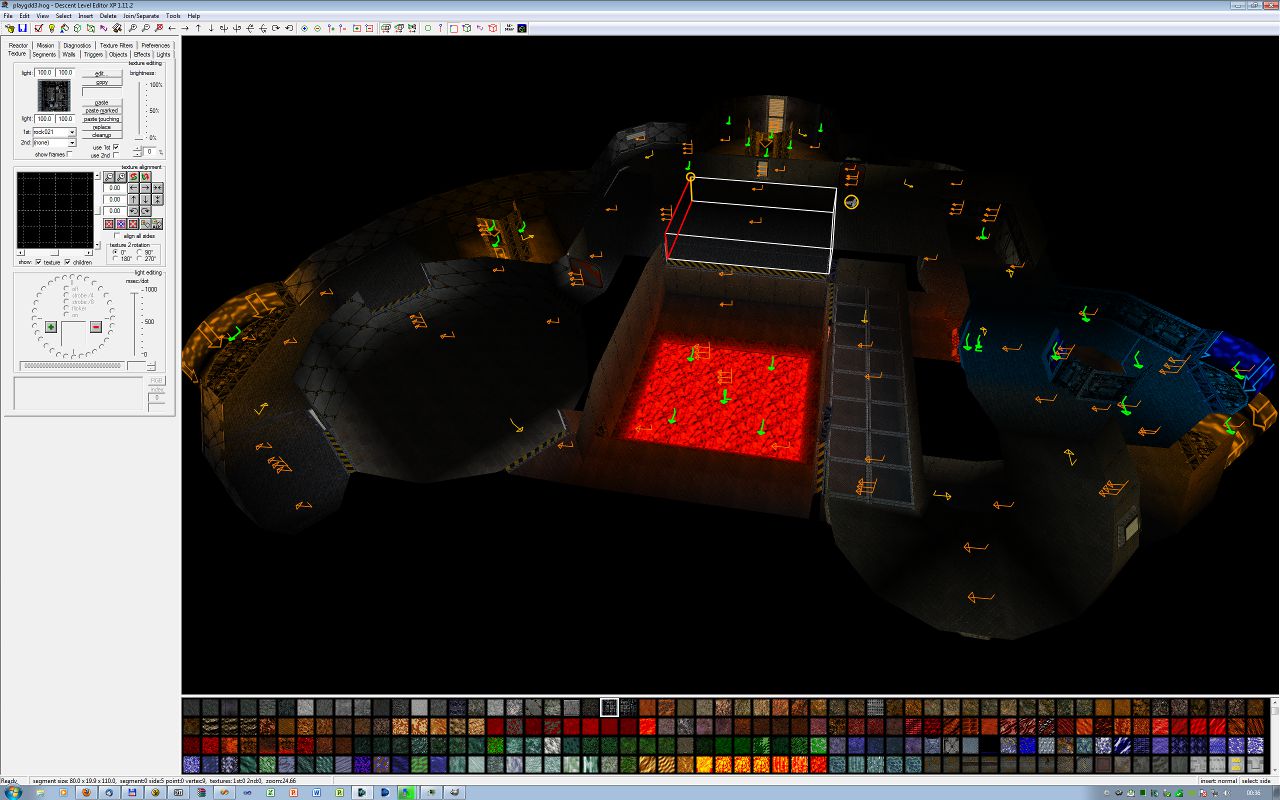
Task: Click the open file toolbar icon
Action: pyautogui.click(x=9, y=28)
